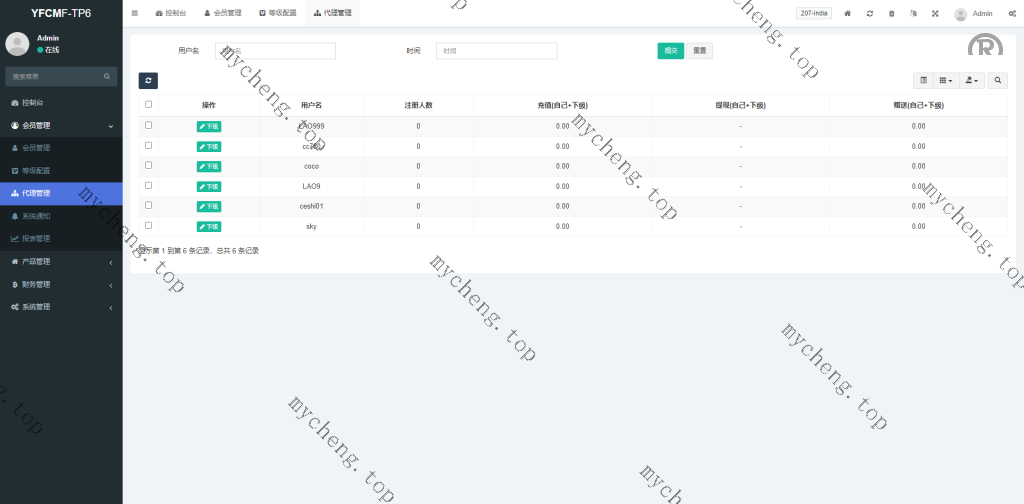This screenshot has width=1024, height=504.
Task: Click the green 提交 submit button
Action: pos(670,51)
